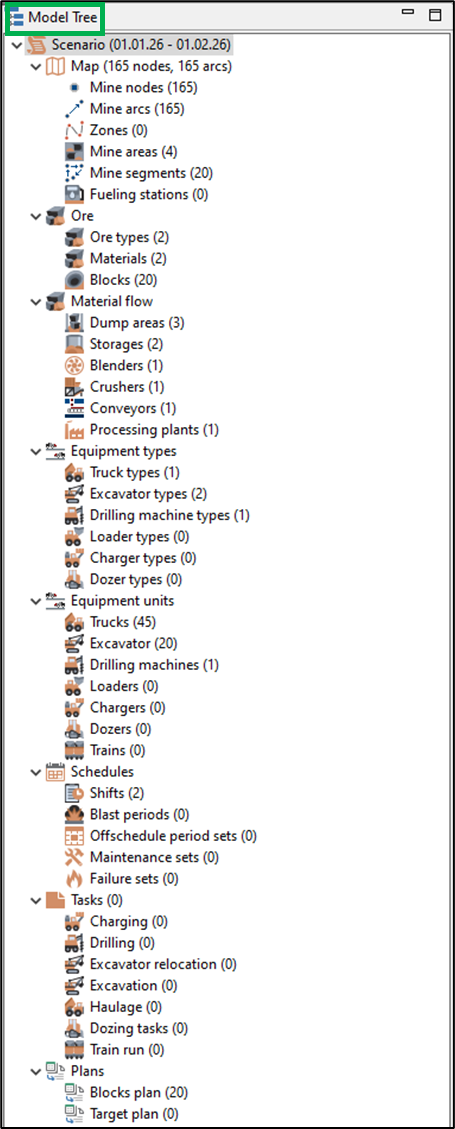Select the Model Tree tab

tap(55, 17)
